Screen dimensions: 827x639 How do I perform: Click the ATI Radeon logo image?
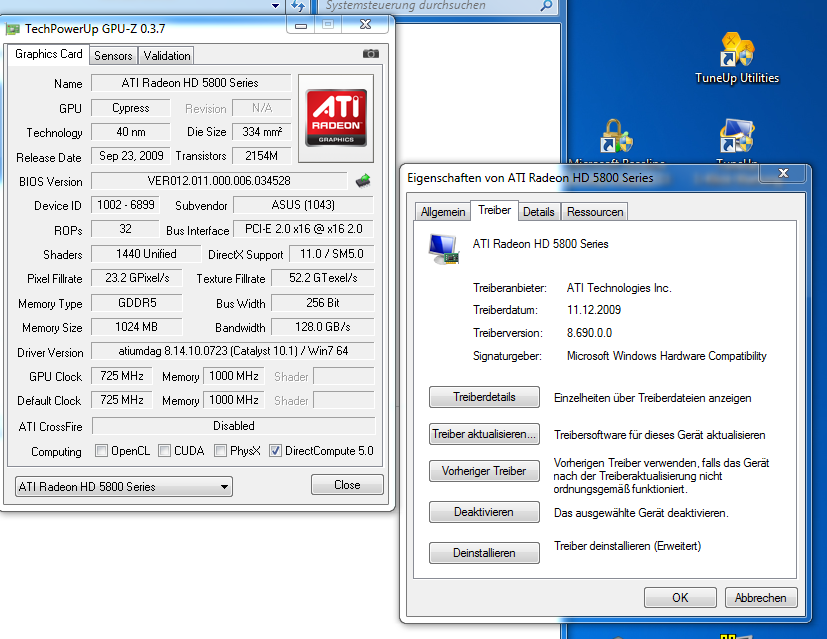(x=336, y=118)
